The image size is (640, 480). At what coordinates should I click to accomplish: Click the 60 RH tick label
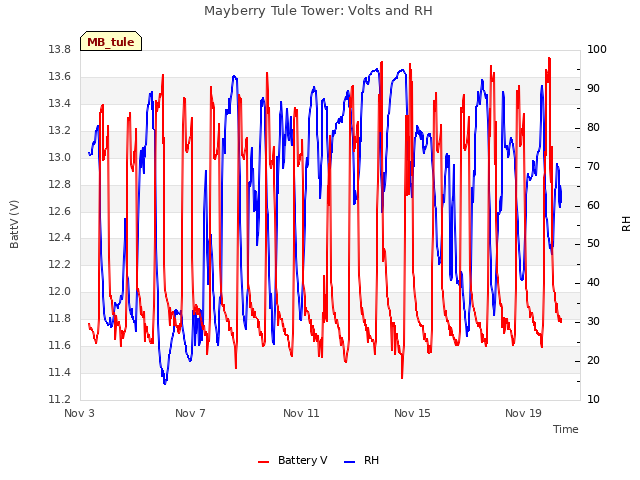coord(593,205)
